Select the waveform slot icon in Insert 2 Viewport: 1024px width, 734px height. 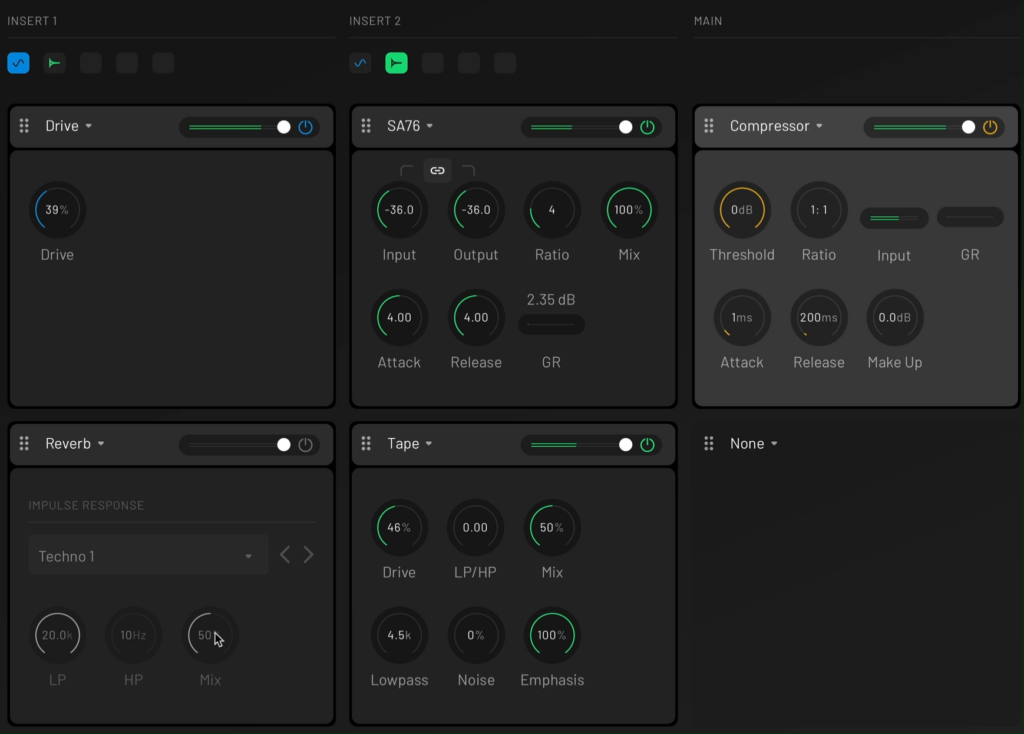(360, 63)
